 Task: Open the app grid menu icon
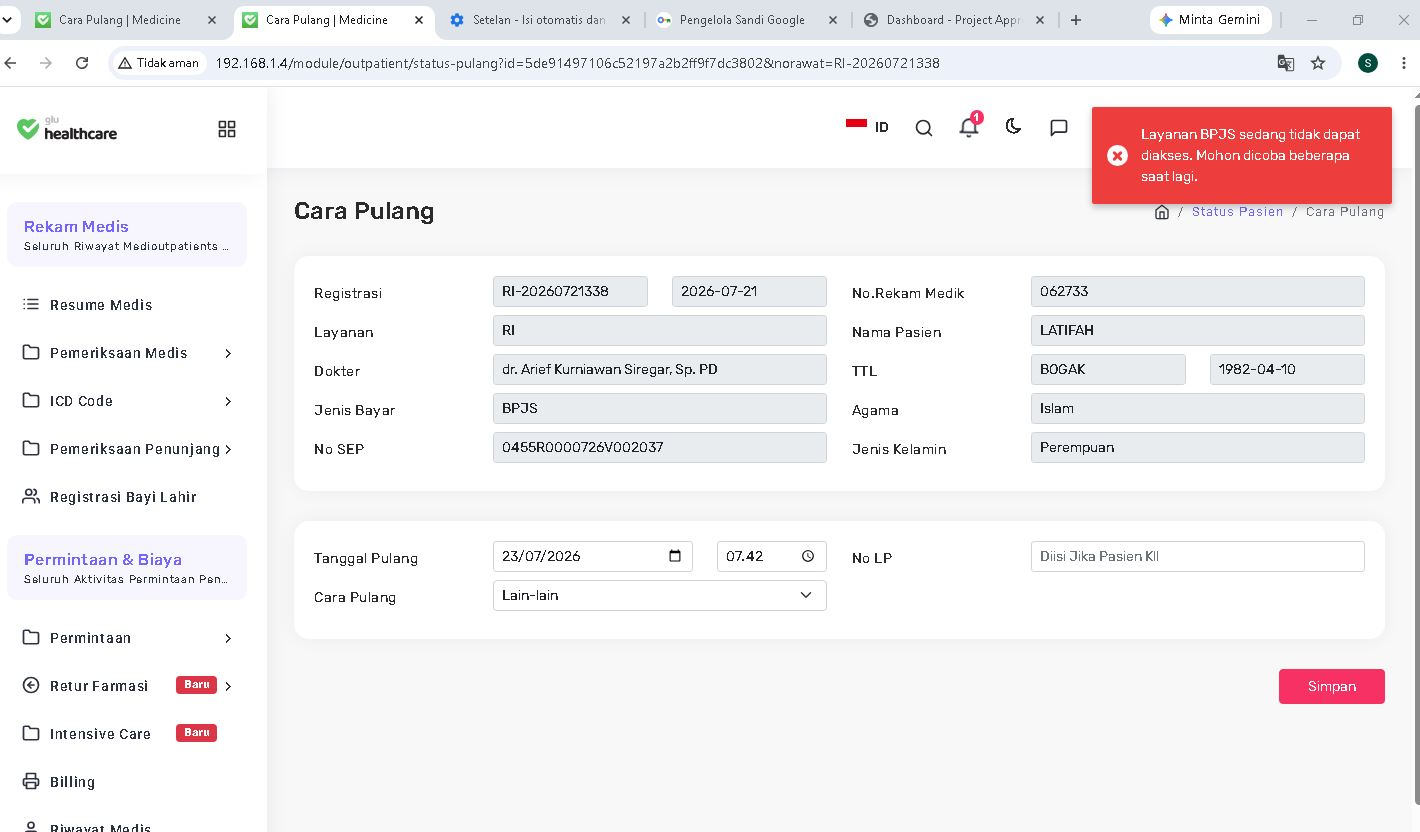pyautogui.click(x=227, y=129)
